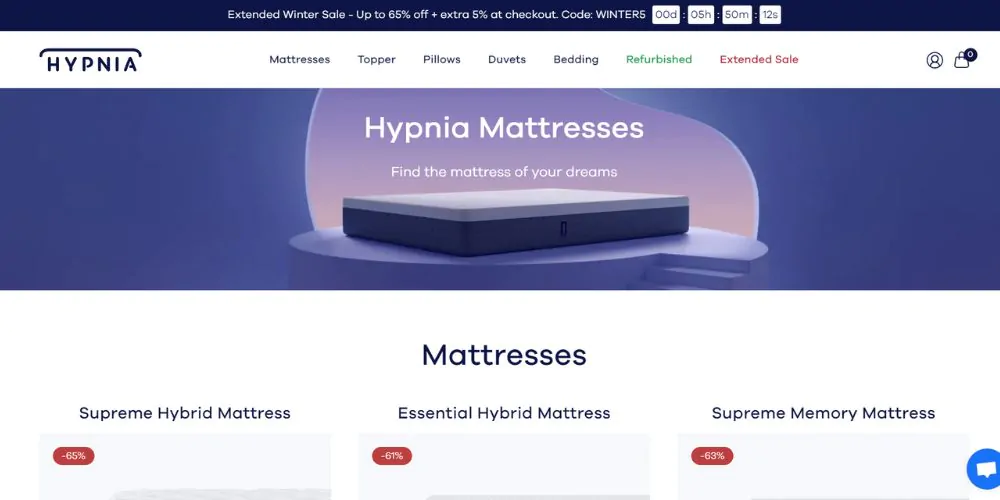The height and width of the screenshot is (500, 1000).
Task: Click the 'Hypnia Mattresses' hero heading
Action: point(504,128)
